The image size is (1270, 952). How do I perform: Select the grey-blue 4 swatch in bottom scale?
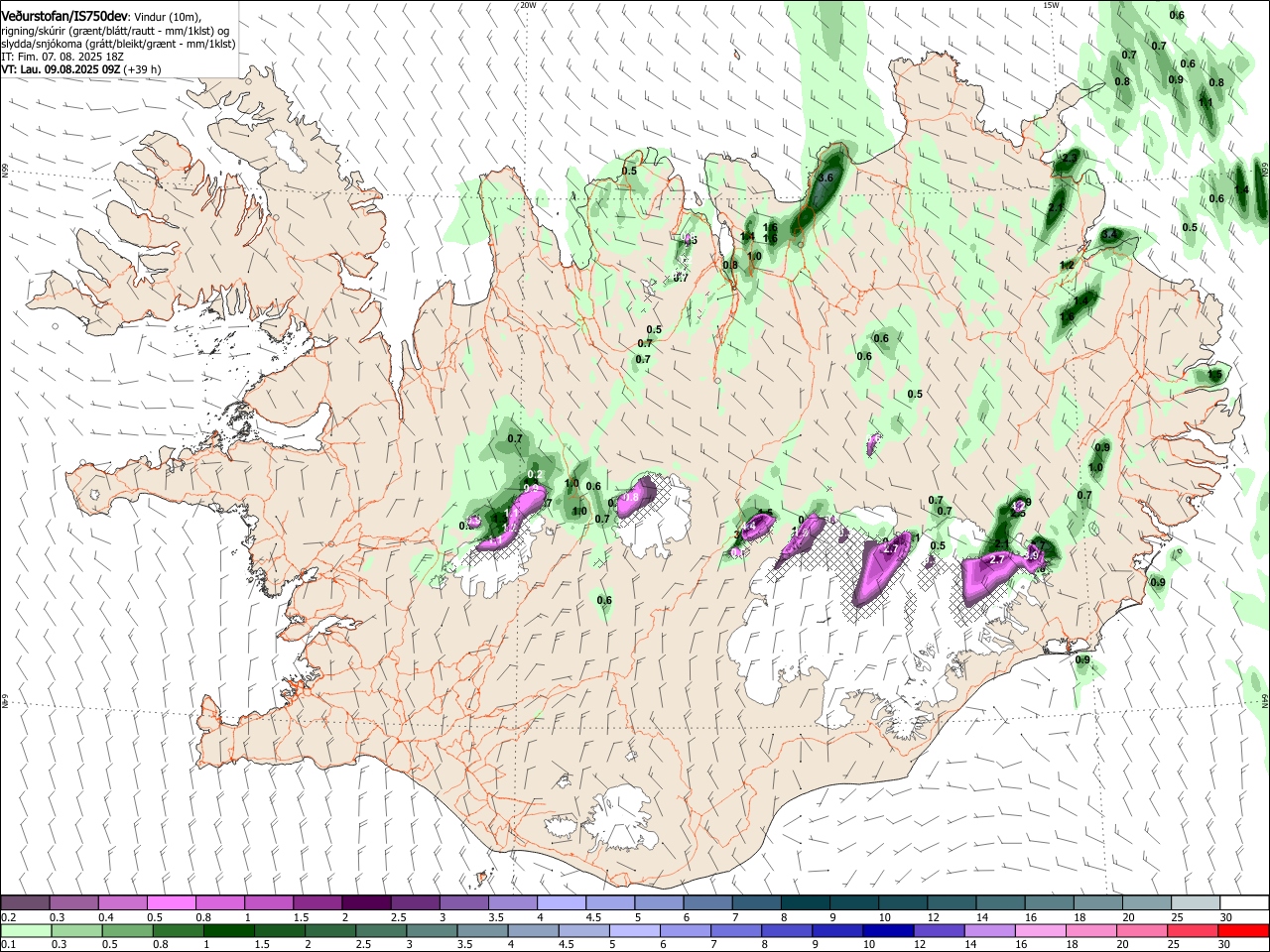click(x=533, y=930)
